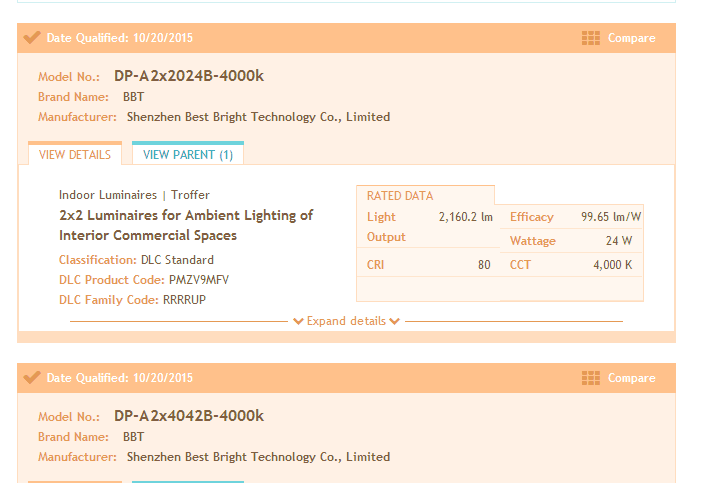Expand details of the first product
Screen dimensions: 709x483
tap(346, 321)
